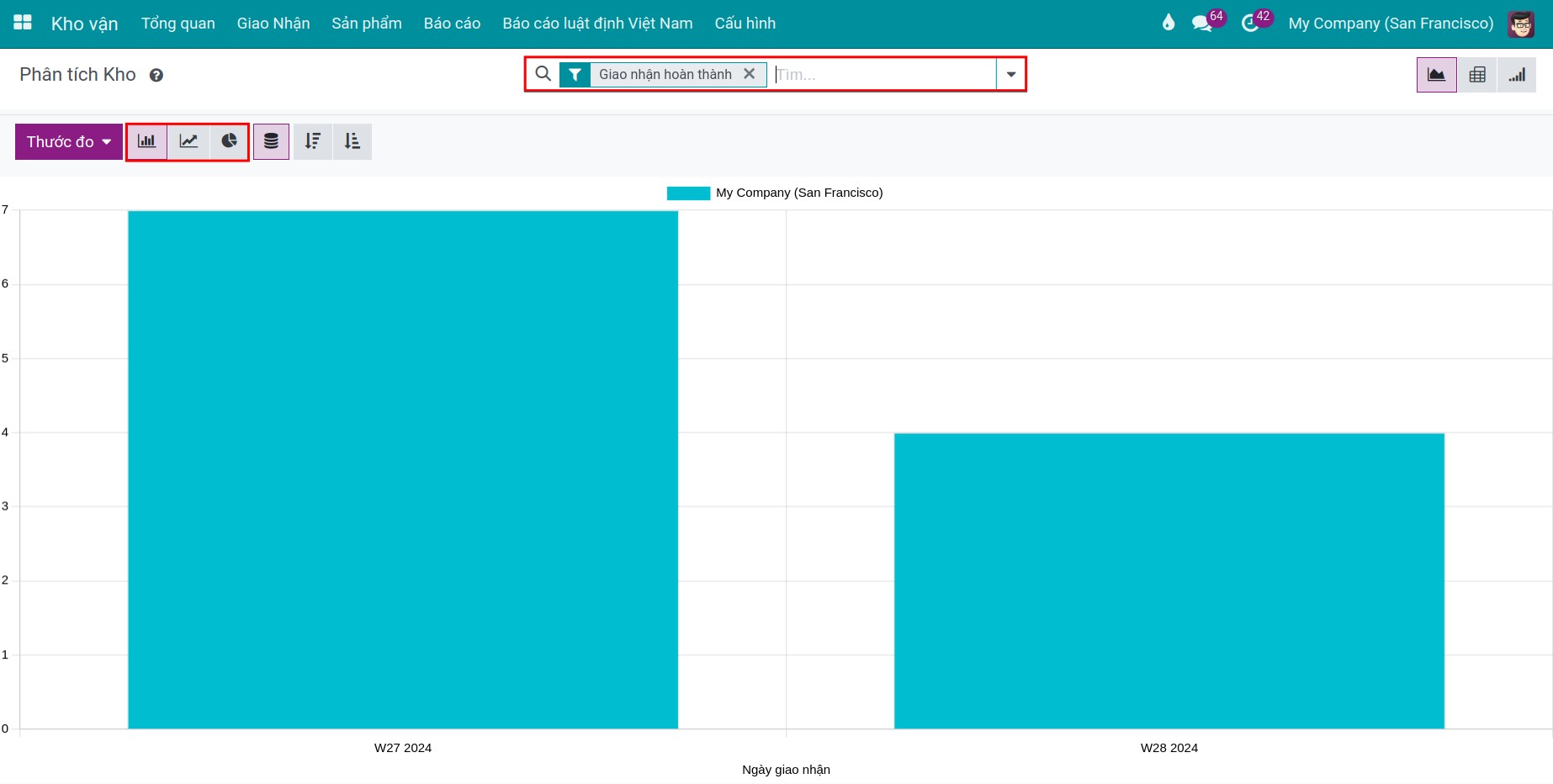Open the Sản phẩm menu

click(367, 24)
